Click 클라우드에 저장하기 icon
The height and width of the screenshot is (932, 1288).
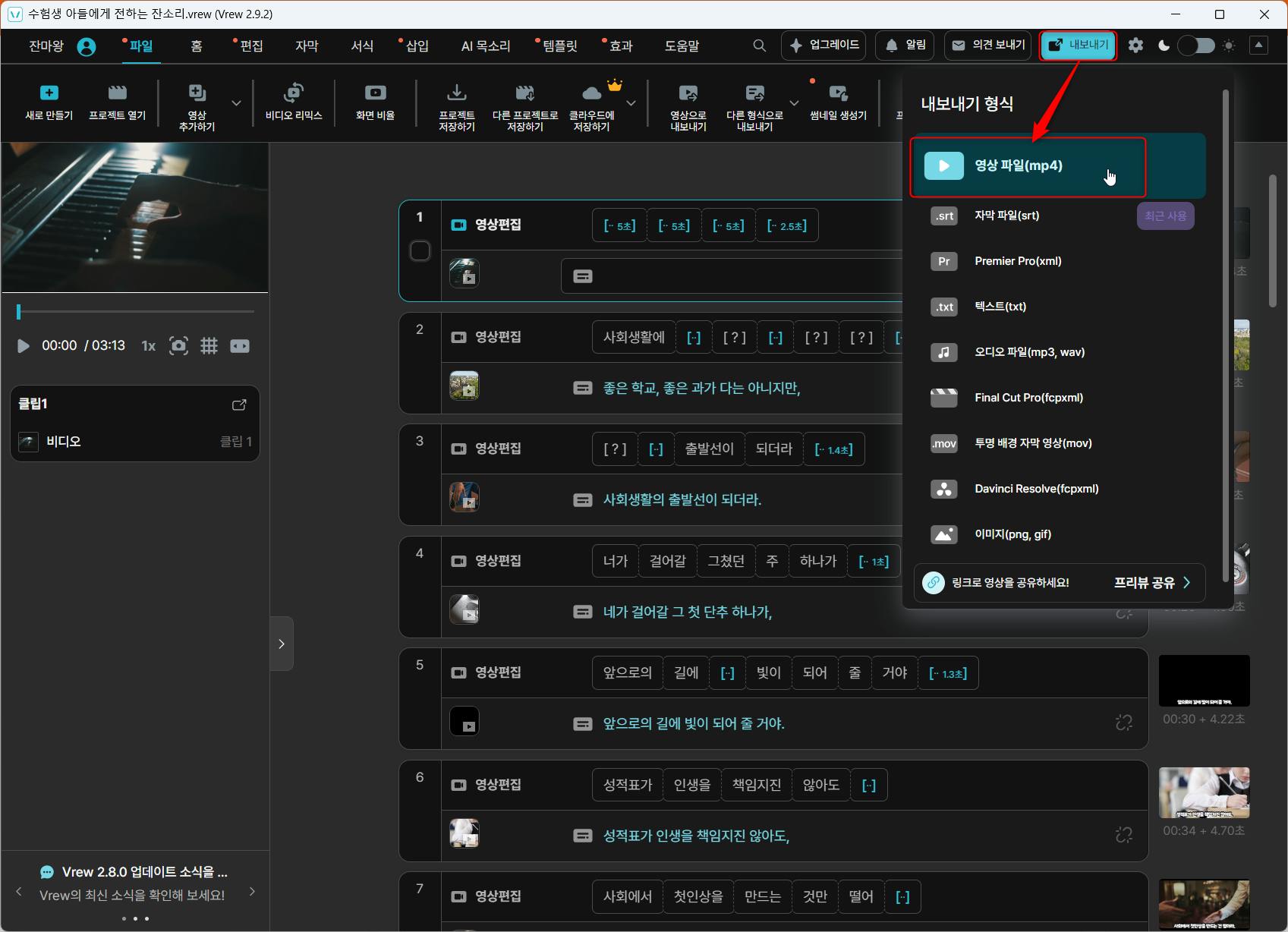coord(592,93)
